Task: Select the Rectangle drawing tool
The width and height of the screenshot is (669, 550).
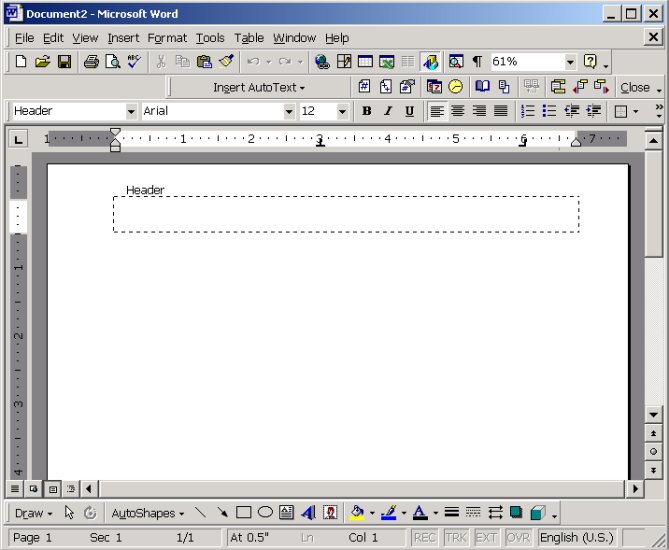Action: point(243,513)
